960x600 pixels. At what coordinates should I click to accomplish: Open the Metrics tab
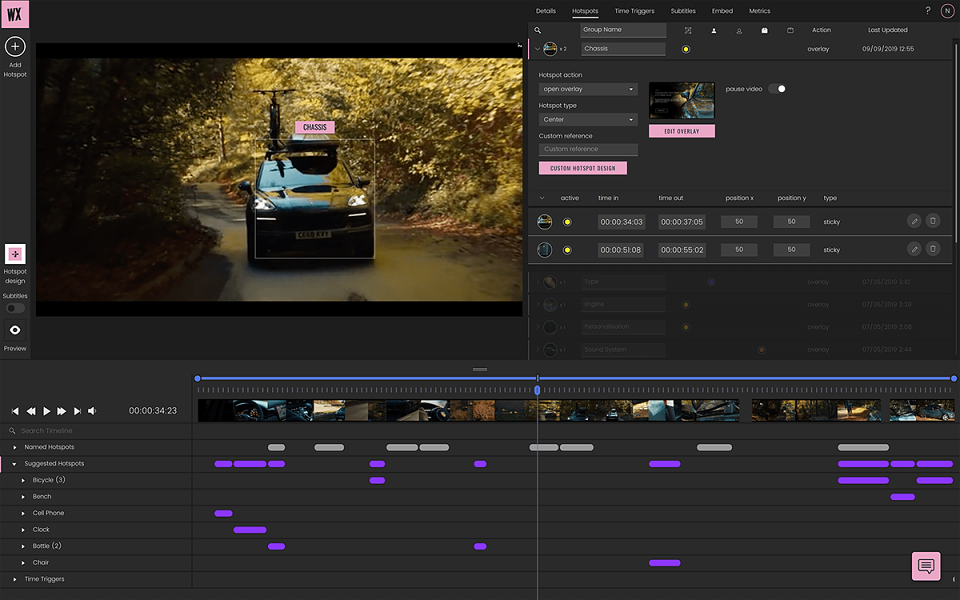coord(759,11)
